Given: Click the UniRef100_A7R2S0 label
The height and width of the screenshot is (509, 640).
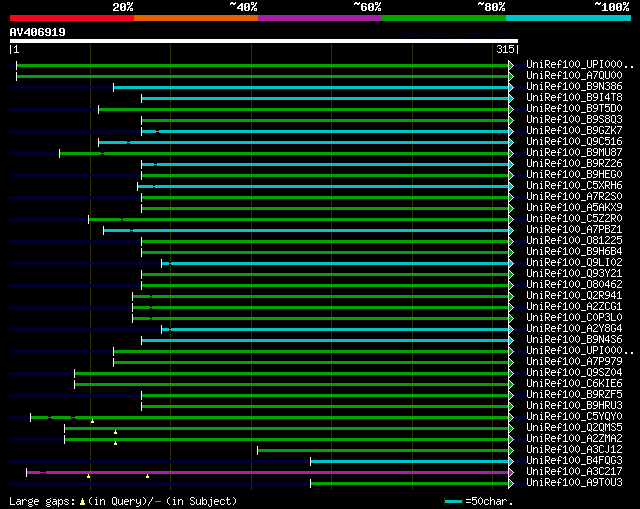Looking at the screenshot, I should (x=574, y=197).
